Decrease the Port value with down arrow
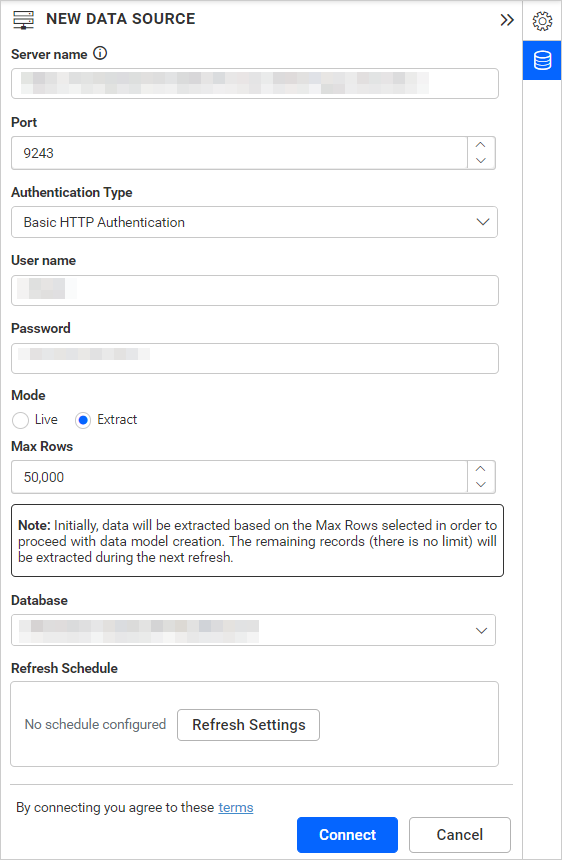562x860 pixels. pyautogui.click(x=481, y=161)
